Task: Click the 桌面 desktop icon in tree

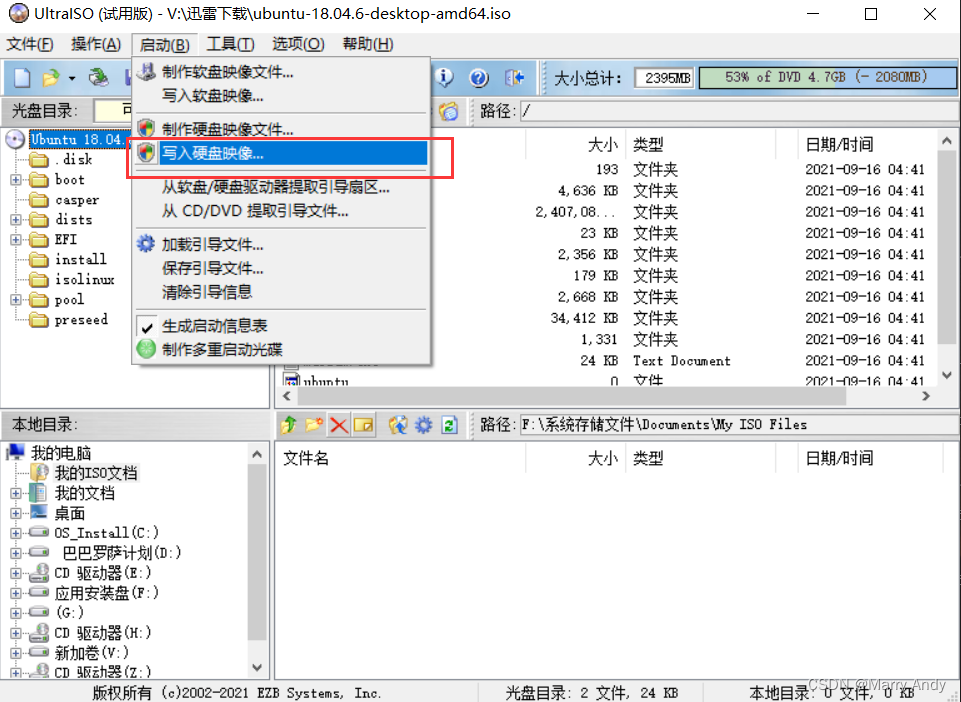Action: (x=39, y=513)
